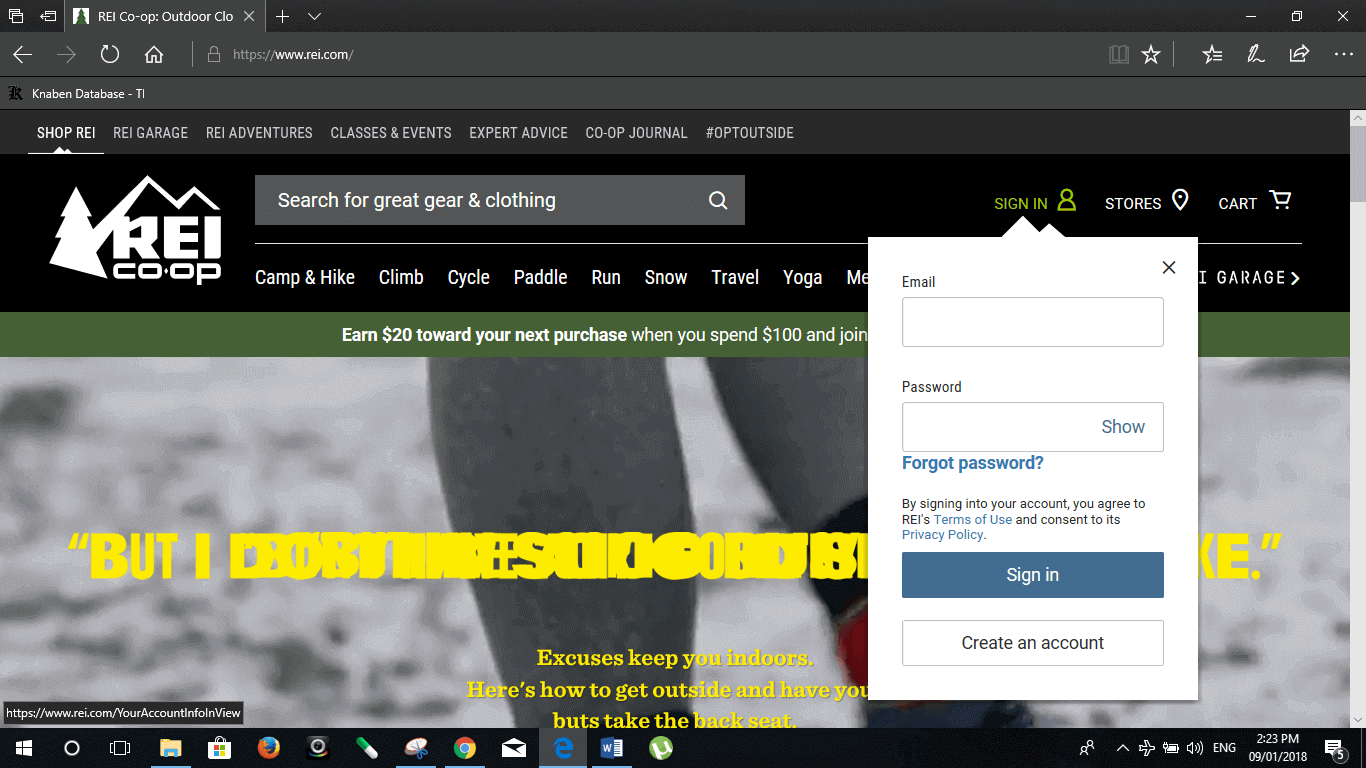Click the CART text link
The height and width of the screenshot is (768, 1366).
pyautogui.click(x=1237, y=203)
